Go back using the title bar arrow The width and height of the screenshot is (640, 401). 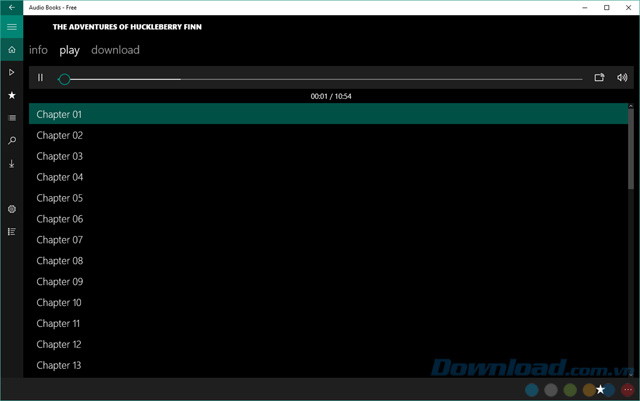tap(11, 7)
